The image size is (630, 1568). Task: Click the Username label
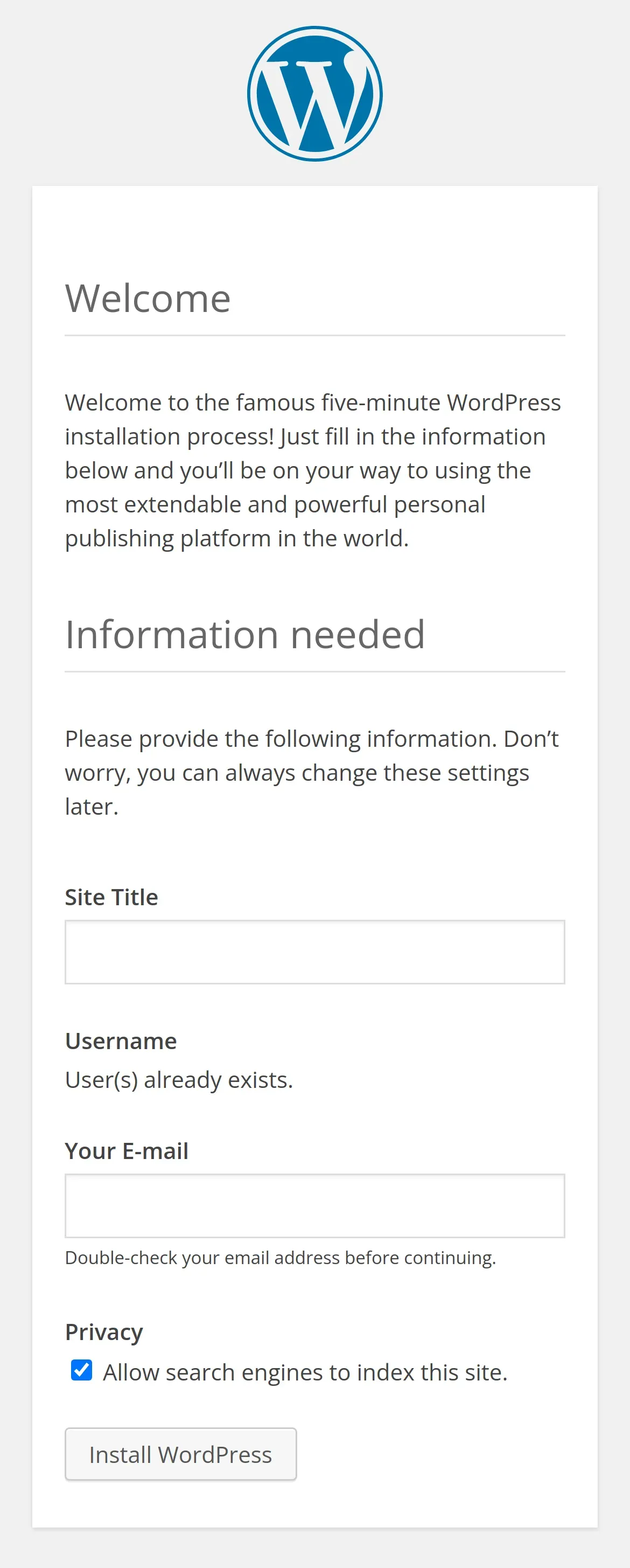click(x=121, y=1041)
